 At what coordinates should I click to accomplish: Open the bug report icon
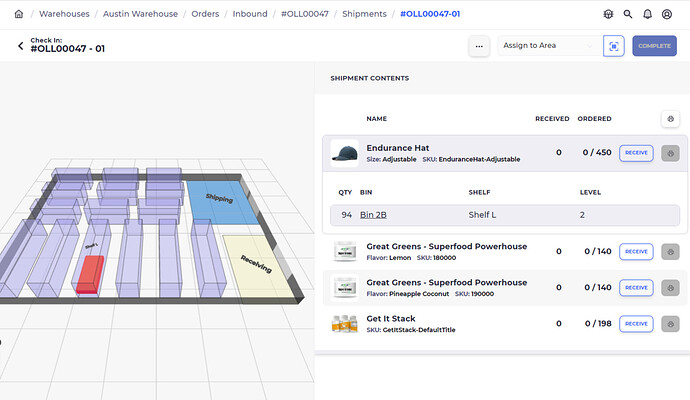[x=608, y=14]
